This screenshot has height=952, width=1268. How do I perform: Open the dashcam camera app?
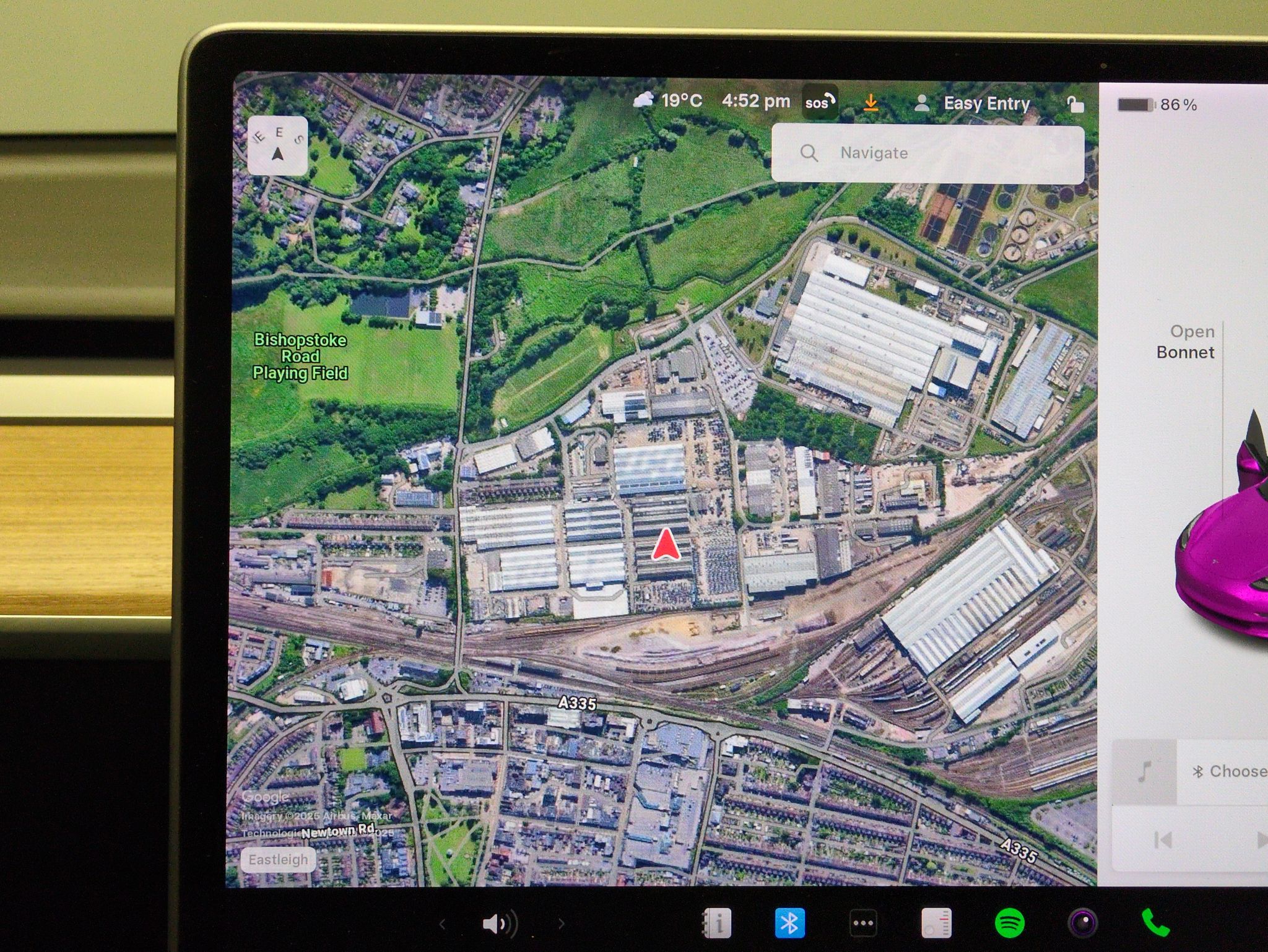click(x=1083, y=923)
